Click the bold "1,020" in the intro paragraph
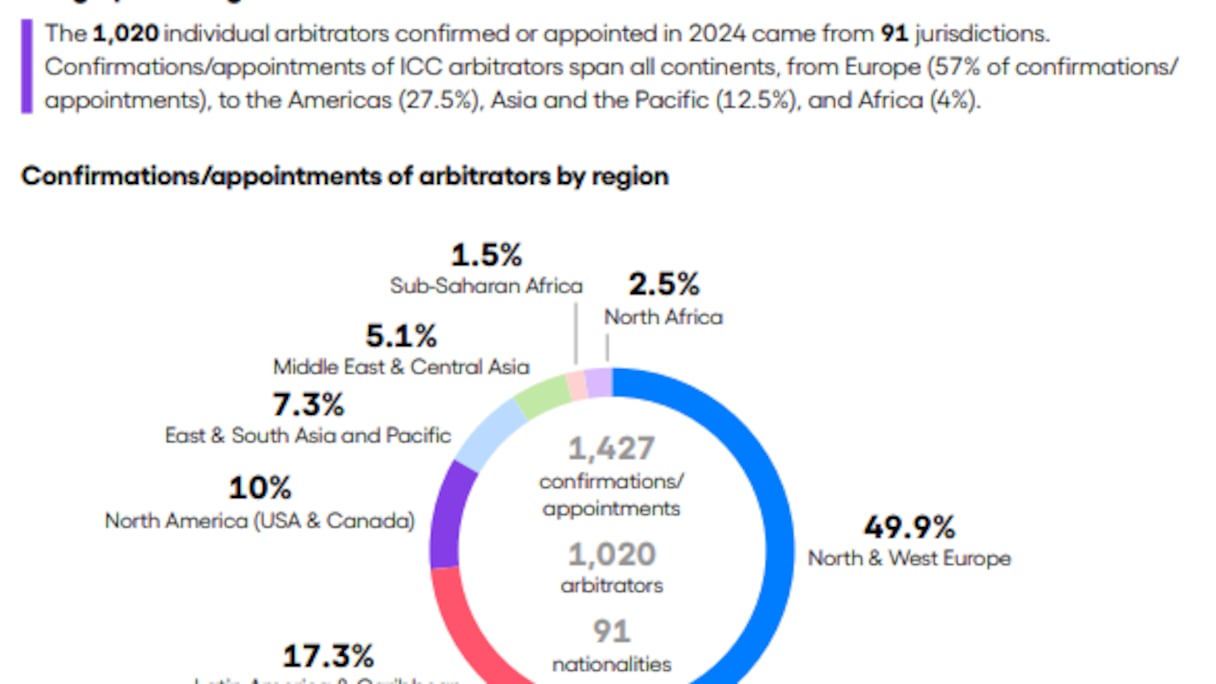This screenshot has height=684, width=1216. coord(124,33)
